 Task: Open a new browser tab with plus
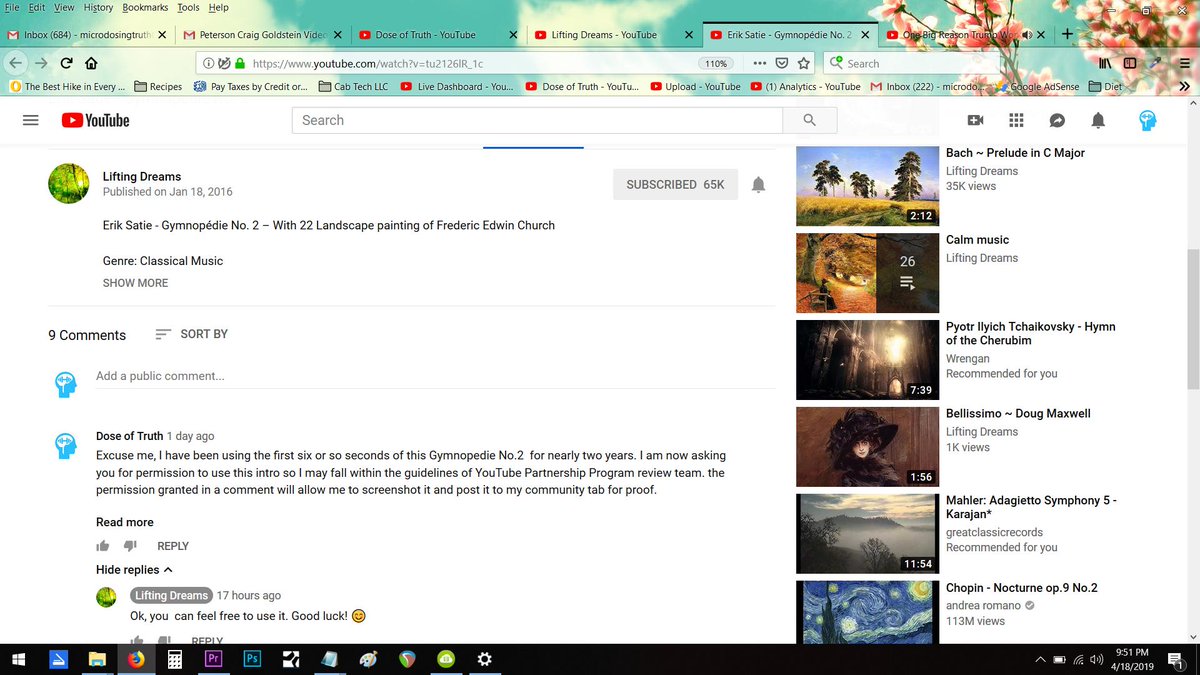pos(1067,34)
